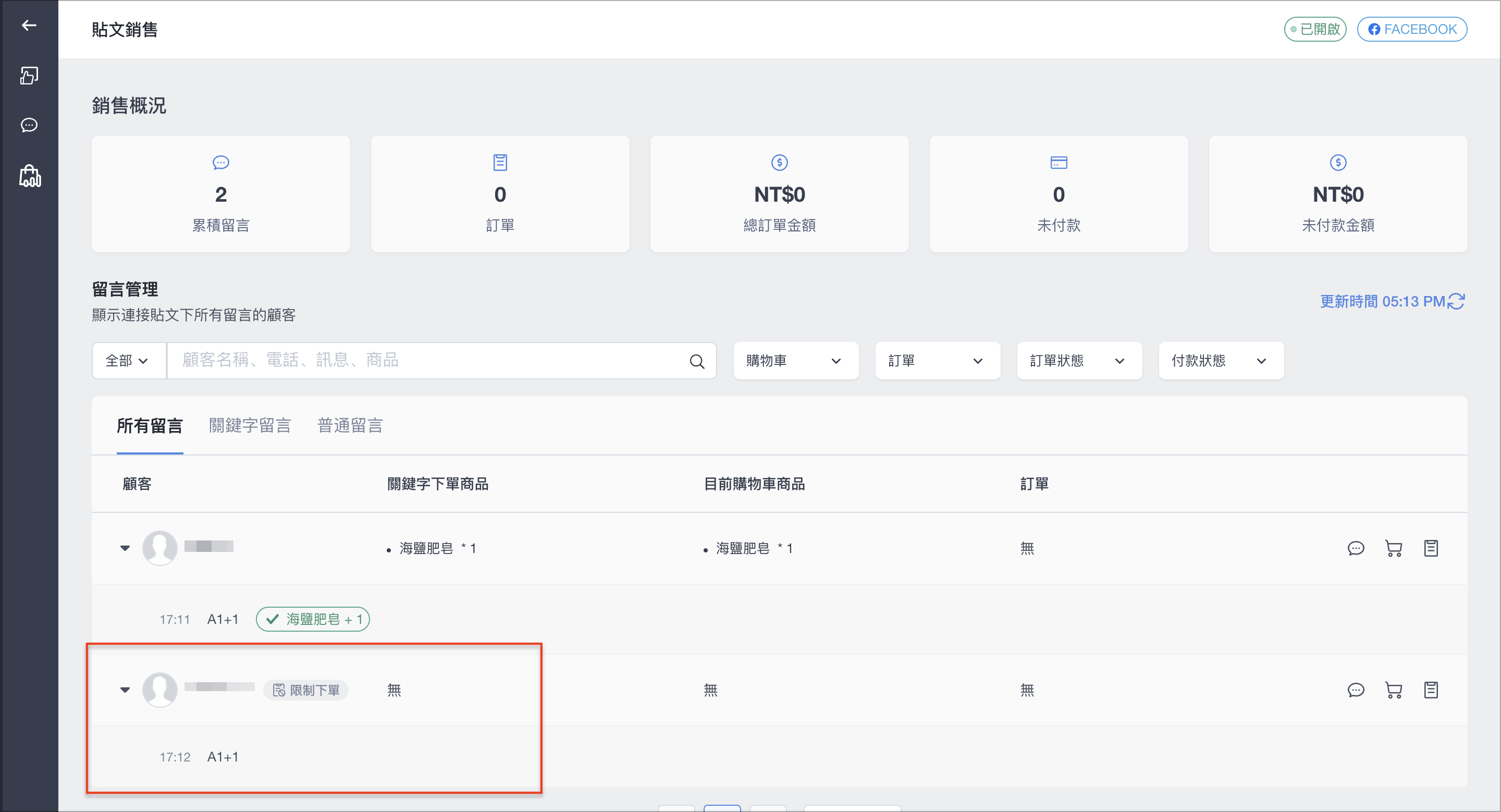
Task: Click the cumulative comments speech bubble icon
Action: pos(221,163)
